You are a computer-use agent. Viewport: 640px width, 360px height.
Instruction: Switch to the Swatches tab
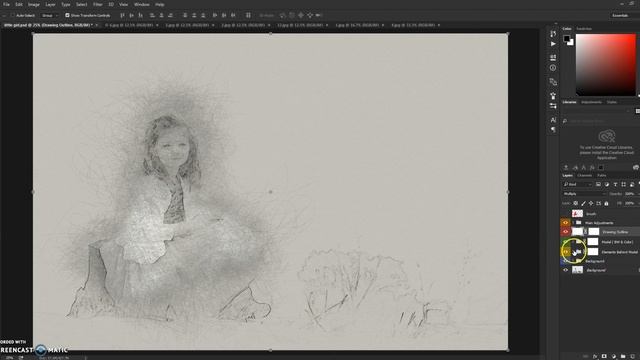[x=584, y=29]
